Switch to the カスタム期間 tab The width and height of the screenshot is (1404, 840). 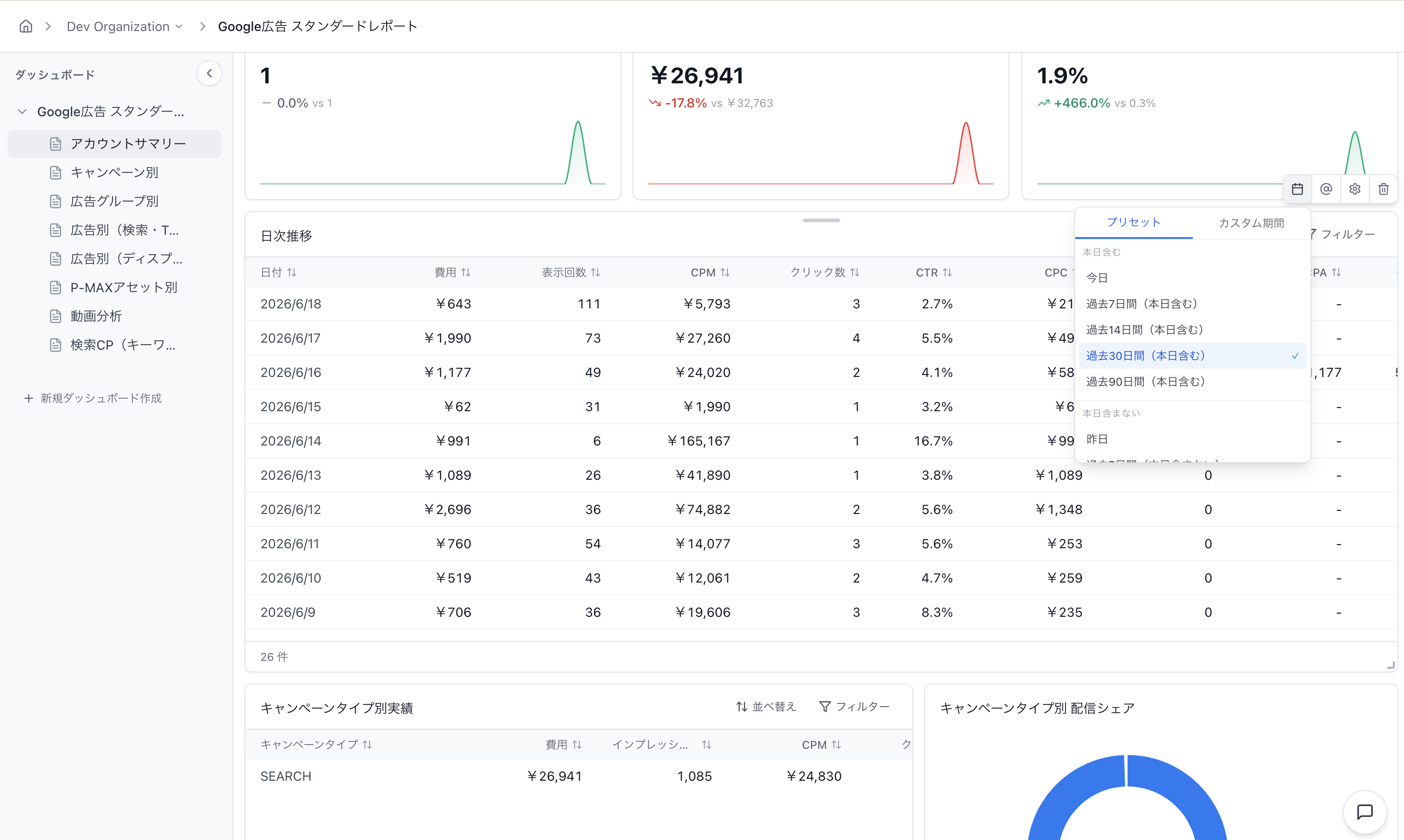point(1251,223)
